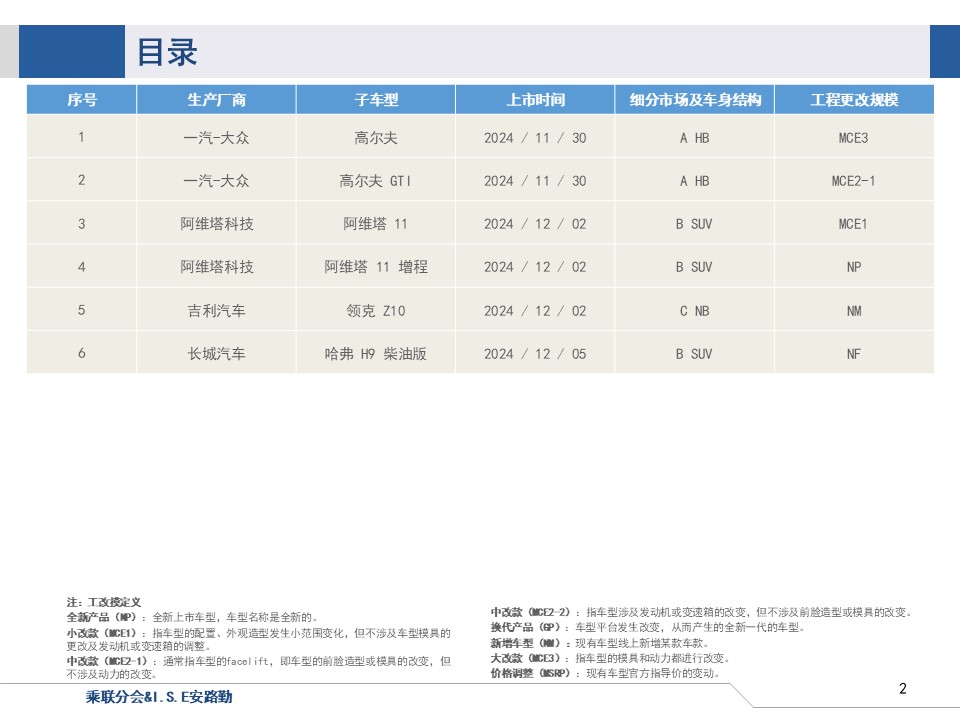Image resolution: width=960 pixels, height=720 pixels.
Task: Click the 高尔夫 GTI model cell
Action: click(x=376, y=181)
